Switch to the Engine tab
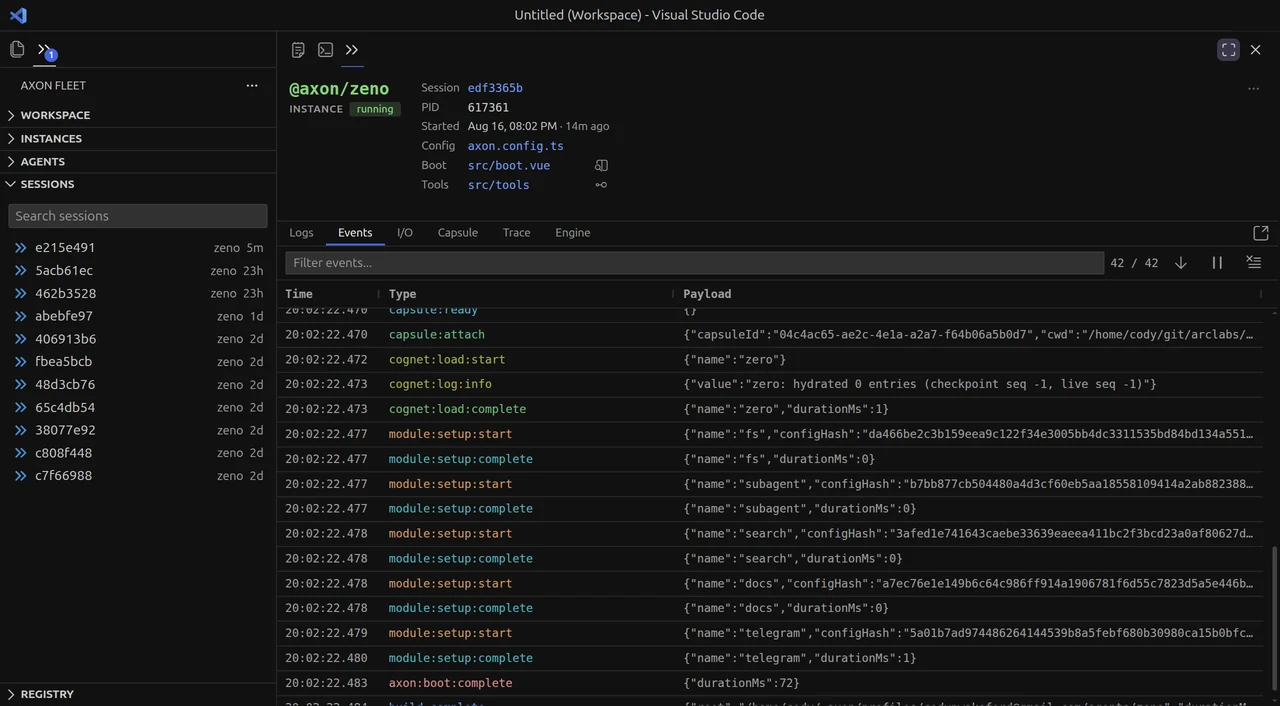The image size is (1280, 706). 573,233
